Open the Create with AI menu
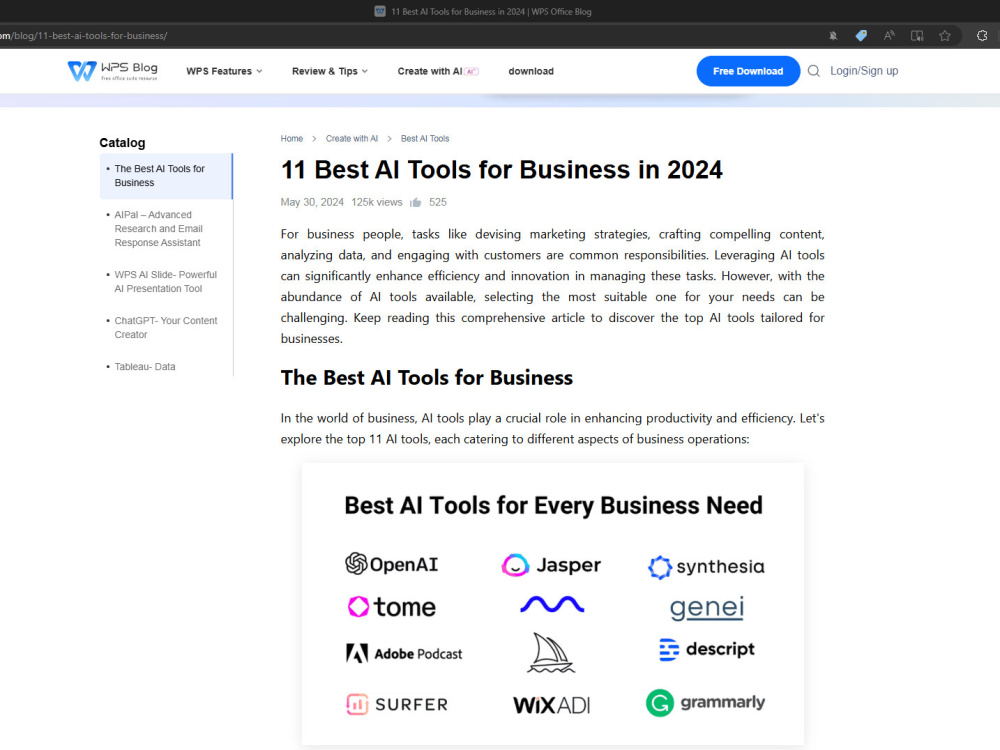1000x750 pixels. 438,71
